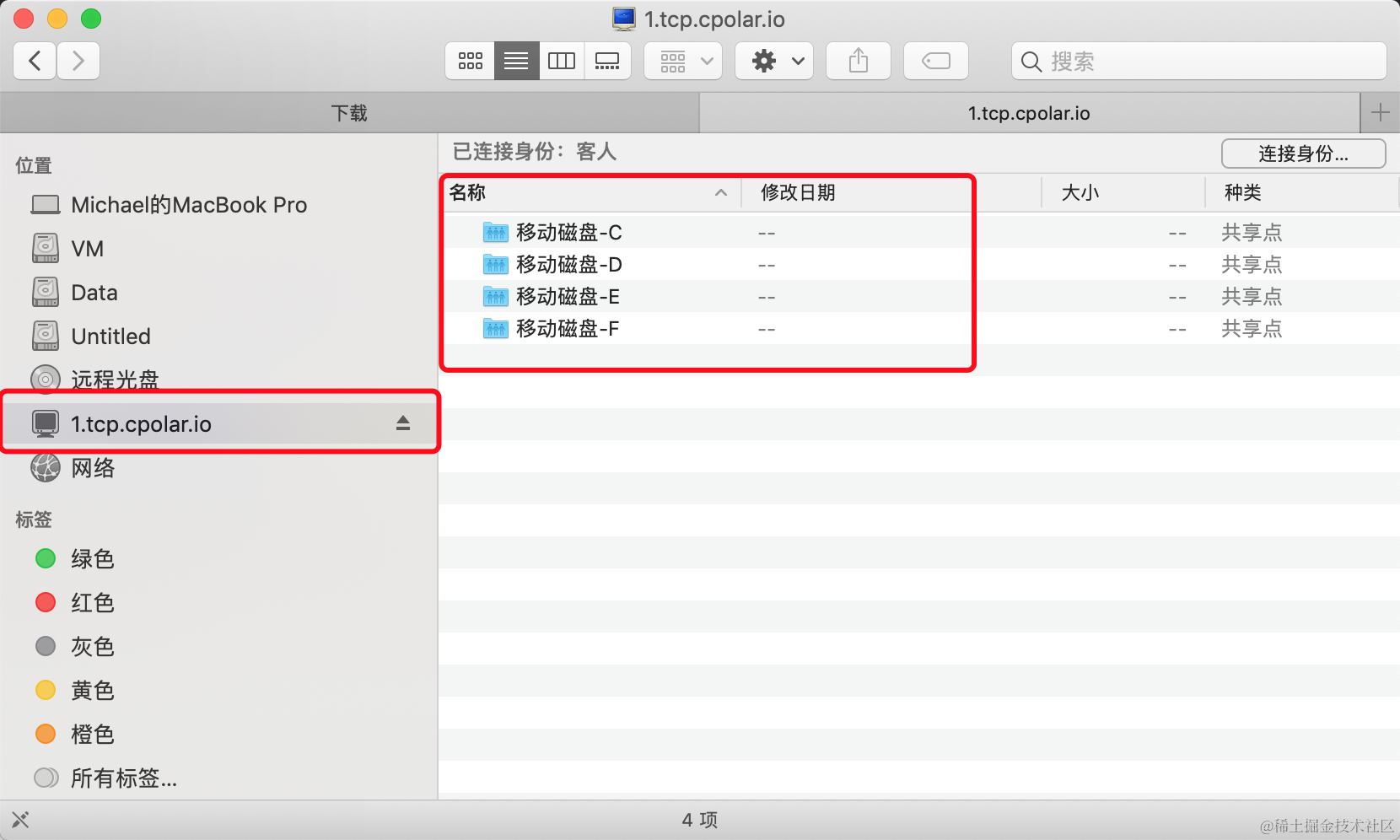This screenshot has height=840, width=1400.
Task: Select the 移动磁盘-C file name
Action: [x=569, y=232]
